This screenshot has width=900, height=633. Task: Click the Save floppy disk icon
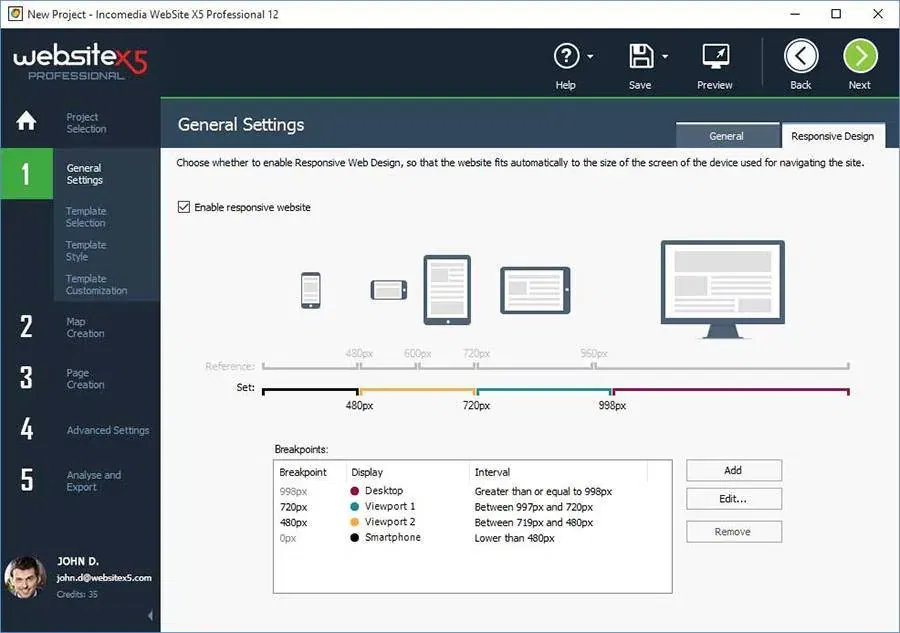640,56
